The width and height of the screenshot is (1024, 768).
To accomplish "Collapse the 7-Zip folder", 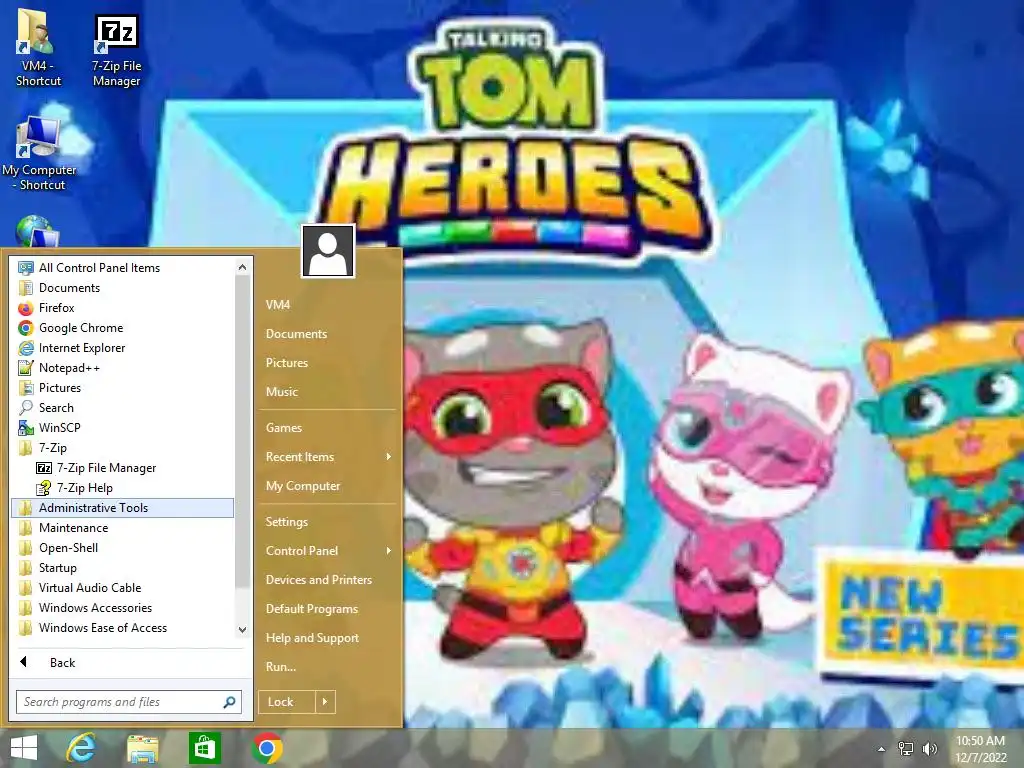I will tap(123, 448).
